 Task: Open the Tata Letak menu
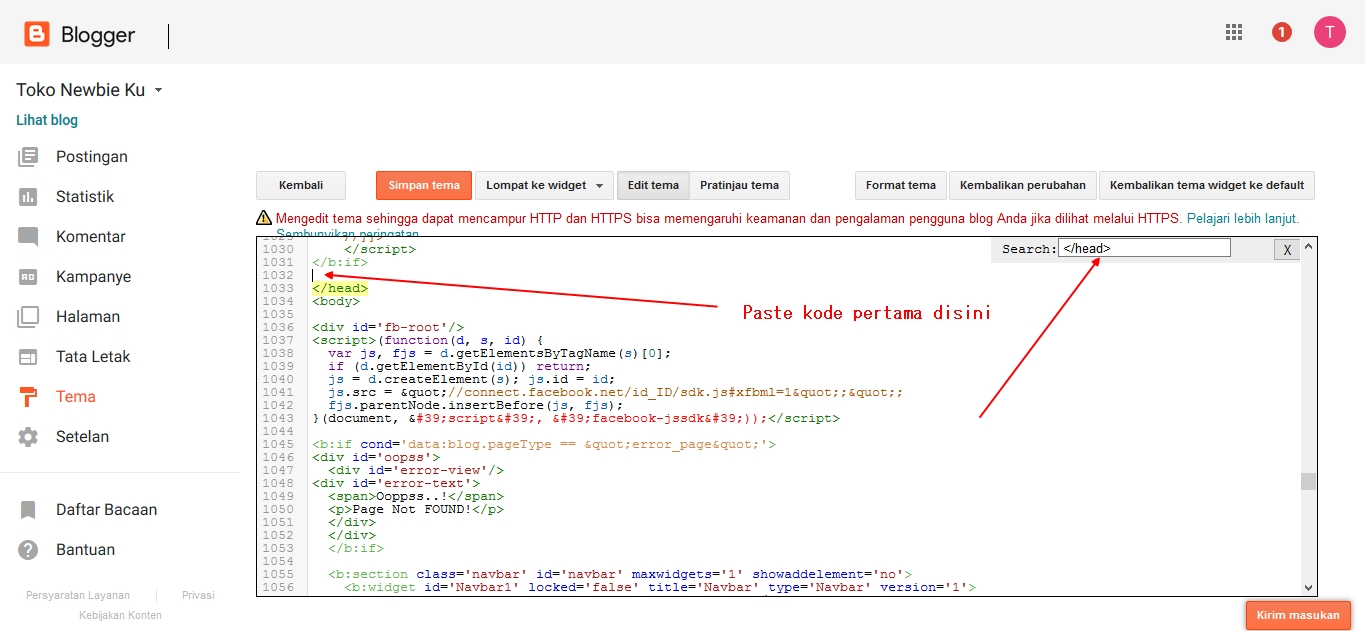pyautogui.click(x=93, y=357)
